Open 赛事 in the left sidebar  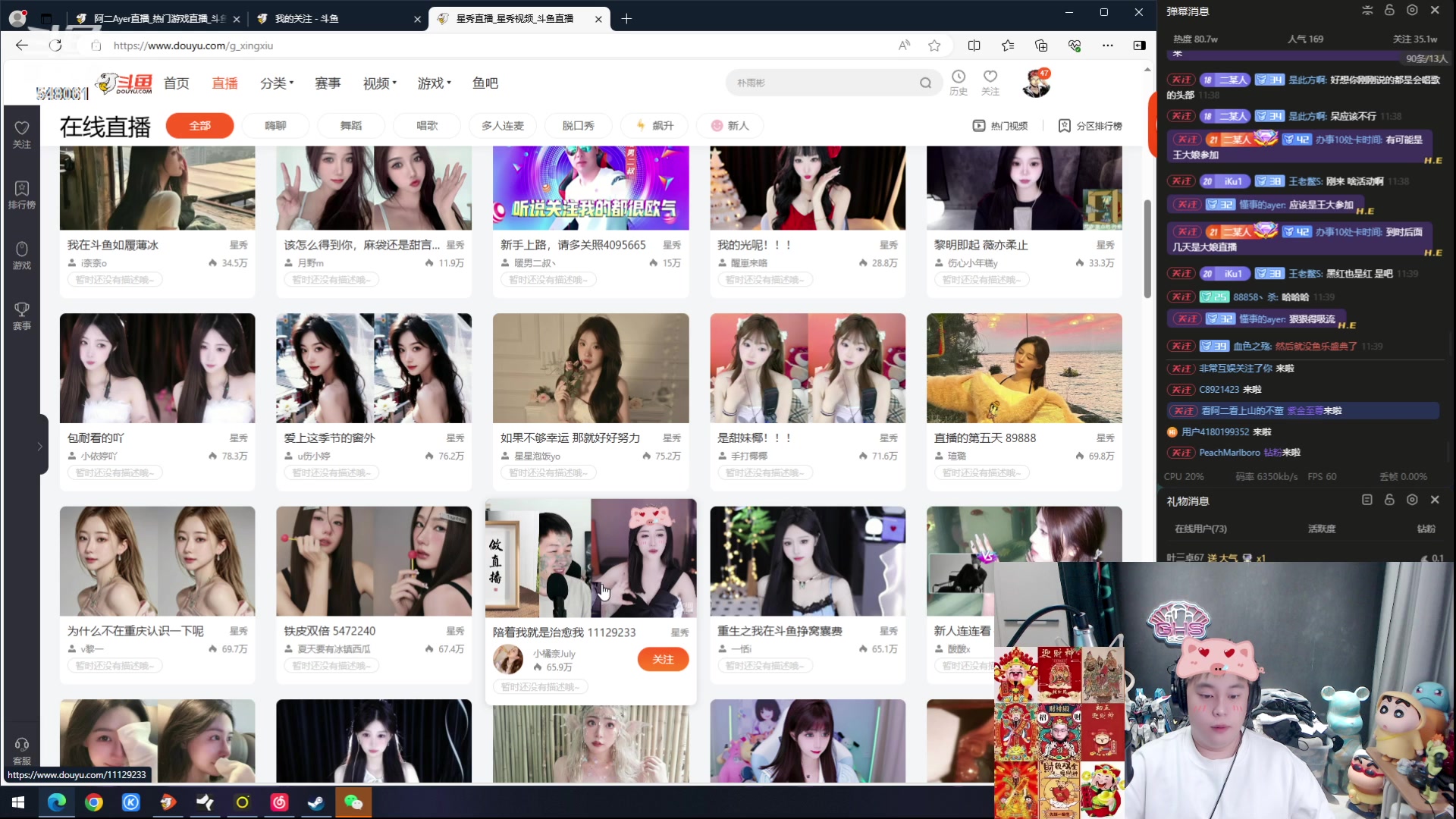click(x=22, y=316)
